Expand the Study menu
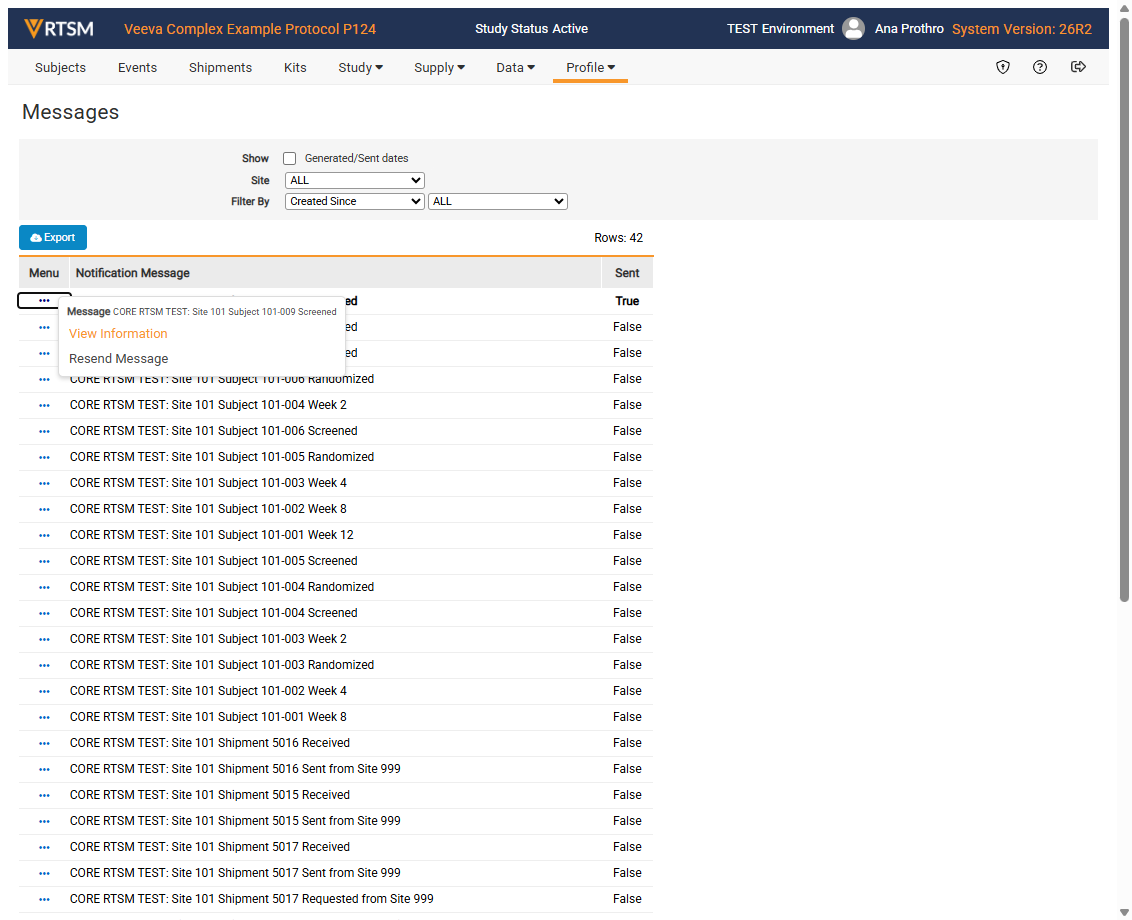1132x920 pixels. click(x=360, y=67)
